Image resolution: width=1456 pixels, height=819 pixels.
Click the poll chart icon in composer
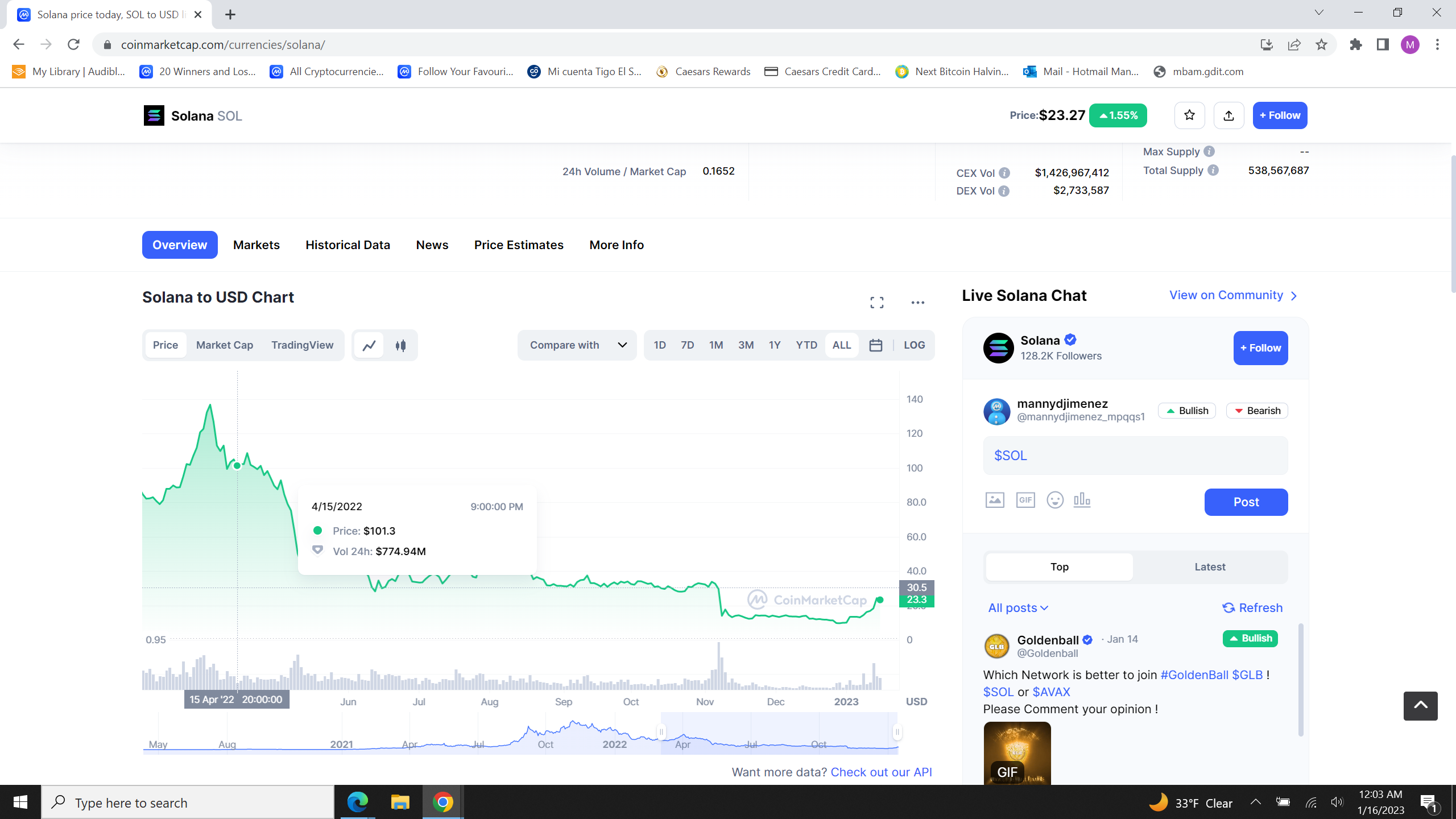[x=1082, y=500]
